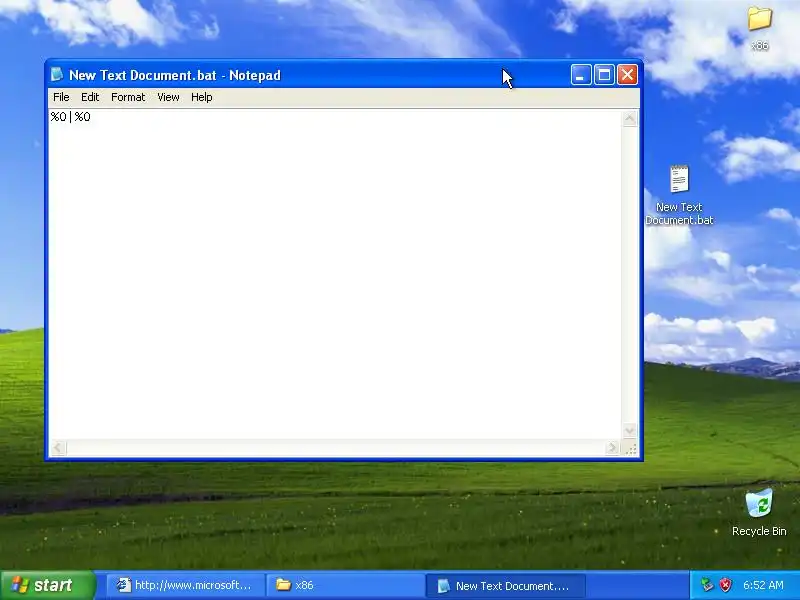Click the Notepad icon in the title bar
The image size is (800, 600).
pyautogui.click(x=57, y=75)
